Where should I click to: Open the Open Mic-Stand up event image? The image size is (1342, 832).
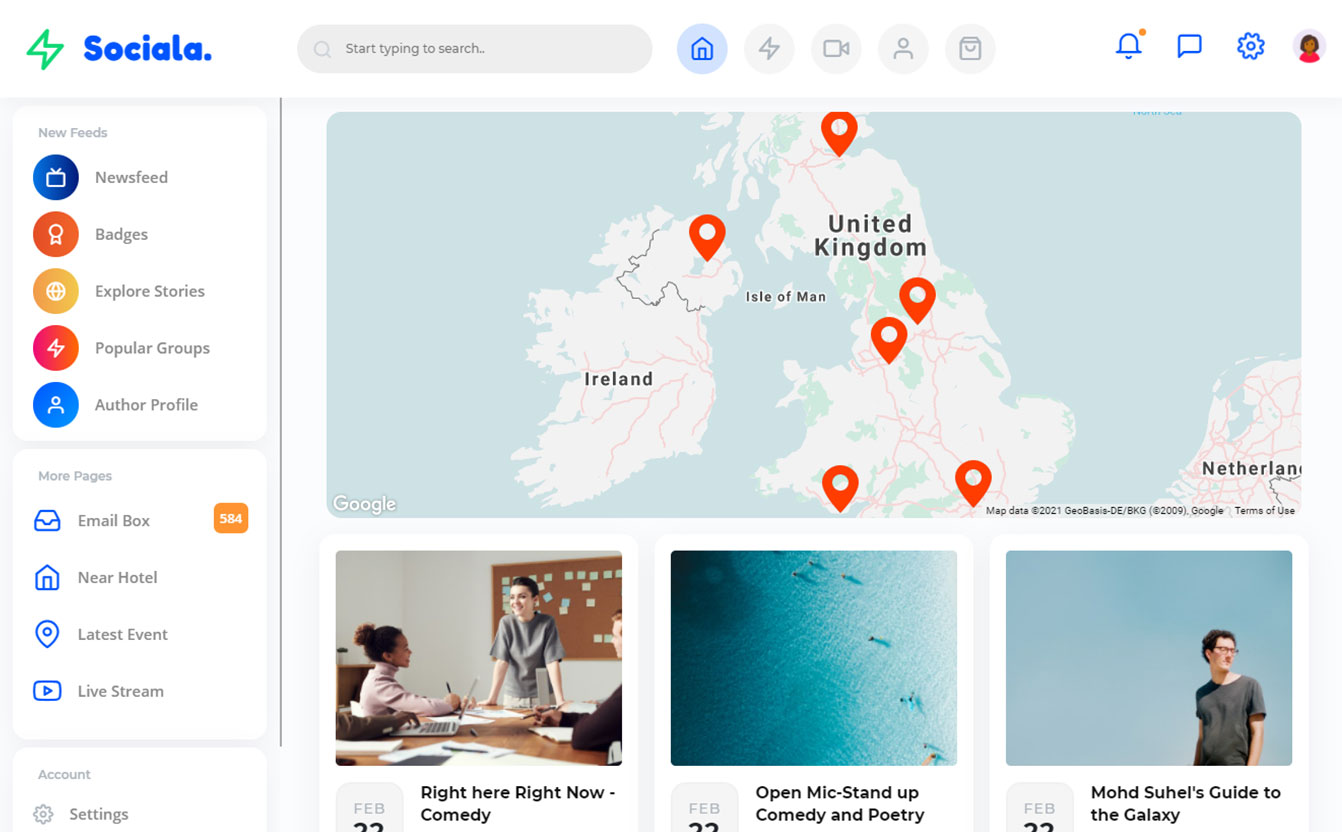[x=813, y=658]
